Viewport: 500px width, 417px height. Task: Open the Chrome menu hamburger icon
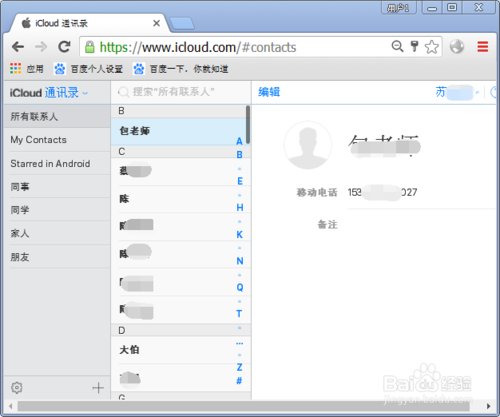point(482,46)
